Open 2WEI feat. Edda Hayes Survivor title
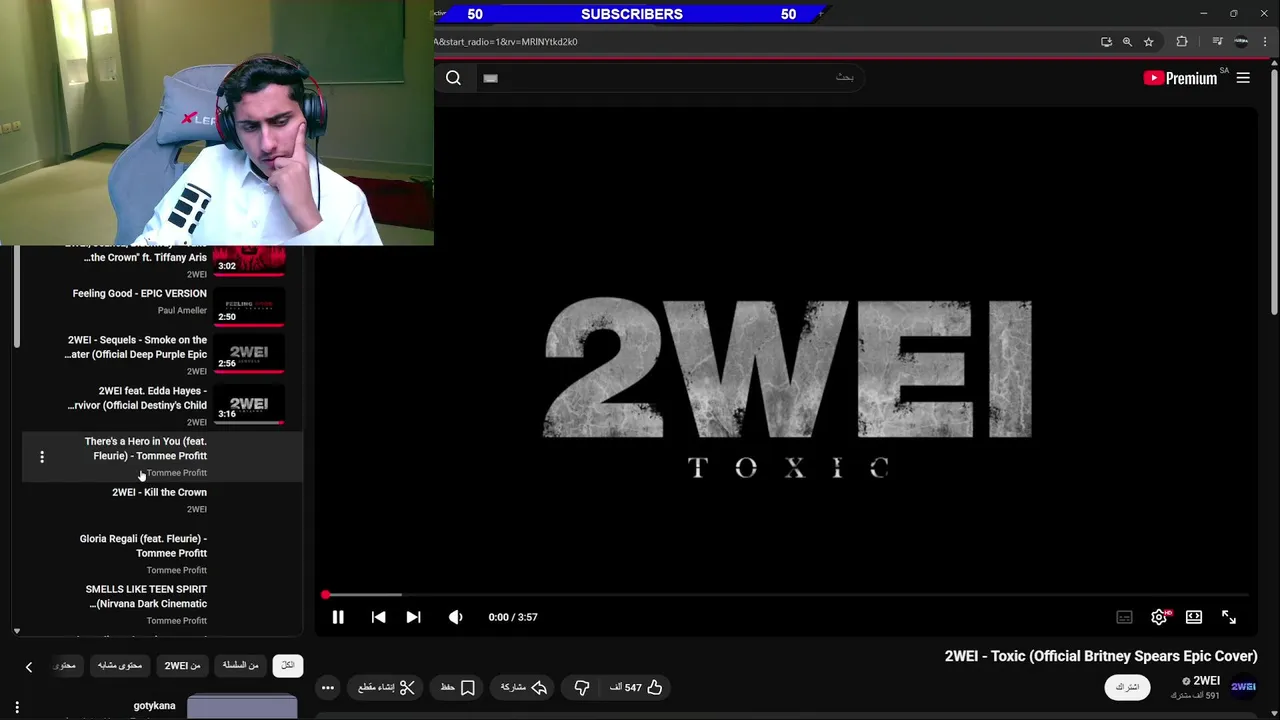This screenshot has width=1280, height=720. pyautogui.click(x=138, y=398)
